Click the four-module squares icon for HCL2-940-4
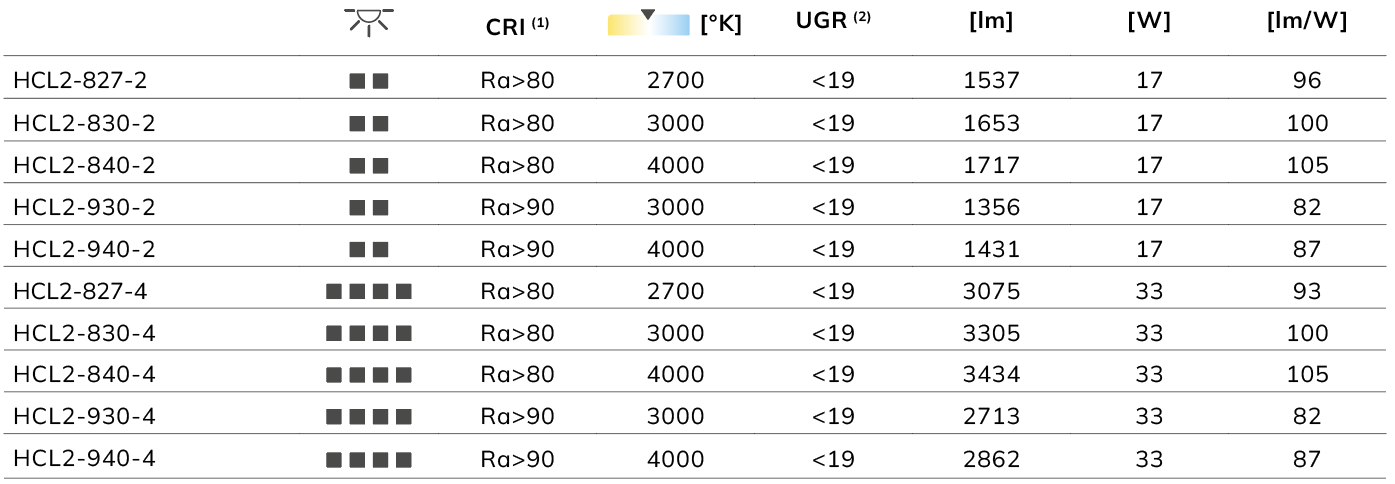Screen dimensions: 1395x484 coord(368,460)
